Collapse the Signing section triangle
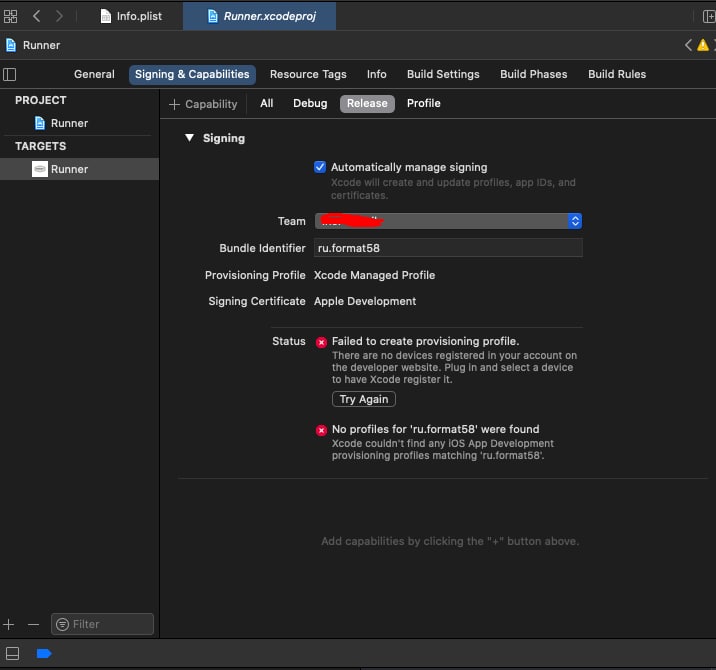716x670 pixels. (x=190, y=138)
